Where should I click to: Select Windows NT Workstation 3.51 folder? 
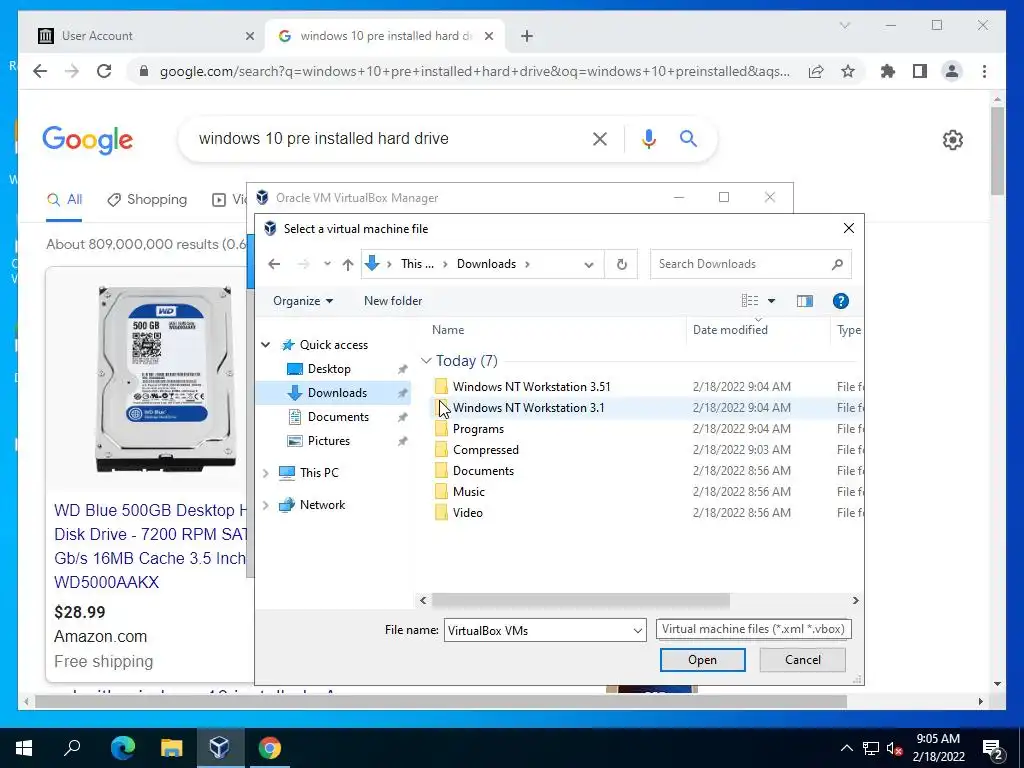(532, 387)
